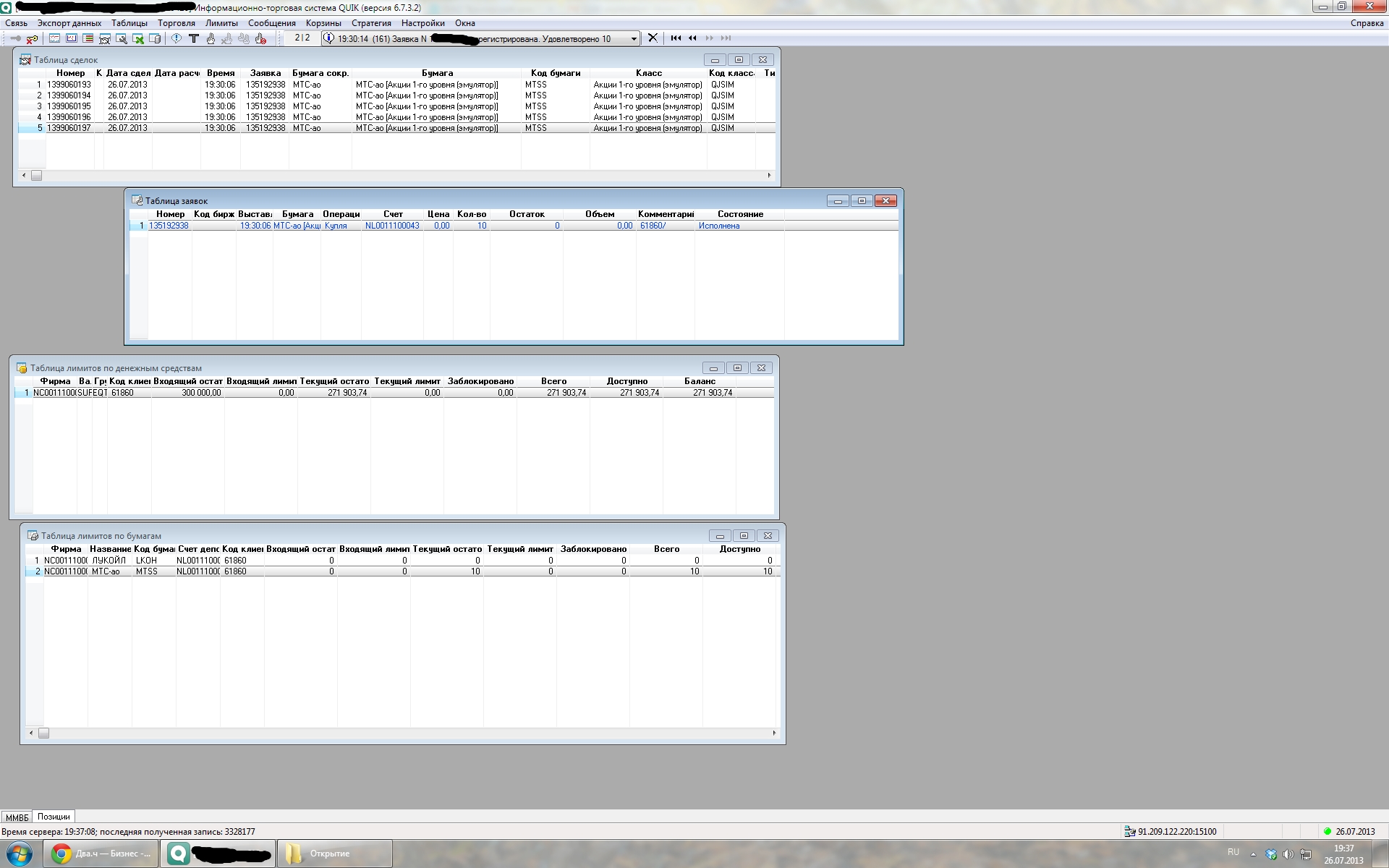Open the Лимиты menu
The height and width of the screenshot is (868, 1389).
tap(221, 23)
